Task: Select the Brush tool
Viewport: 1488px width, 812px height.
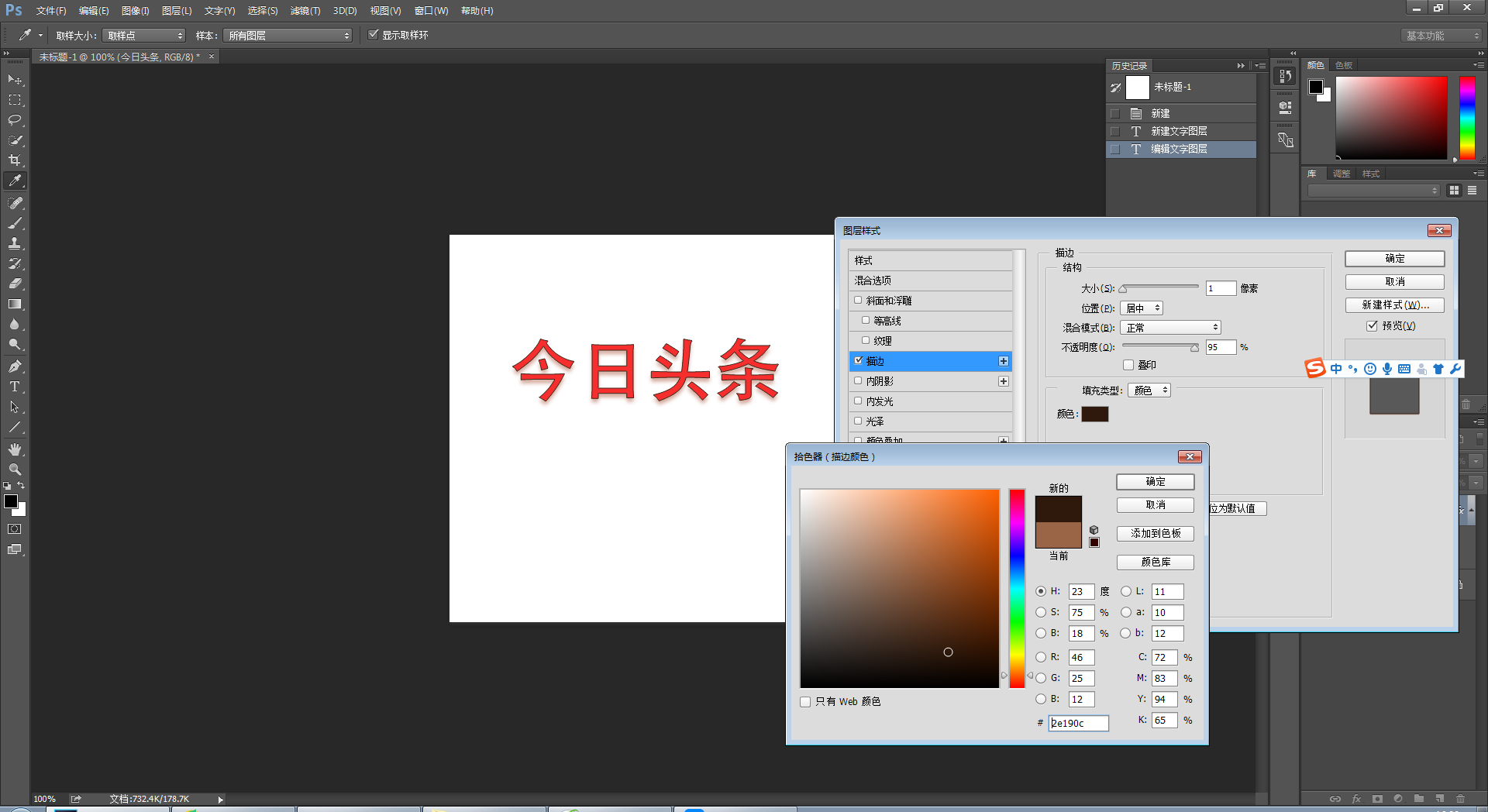Action: 15,223
